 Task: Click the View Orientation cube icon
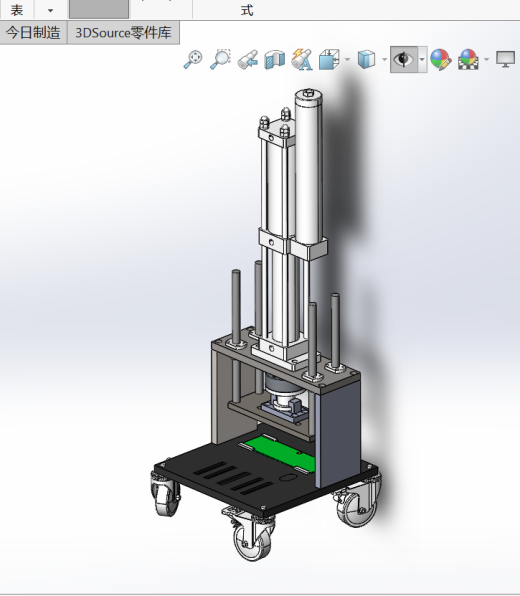tap(329, 60)
